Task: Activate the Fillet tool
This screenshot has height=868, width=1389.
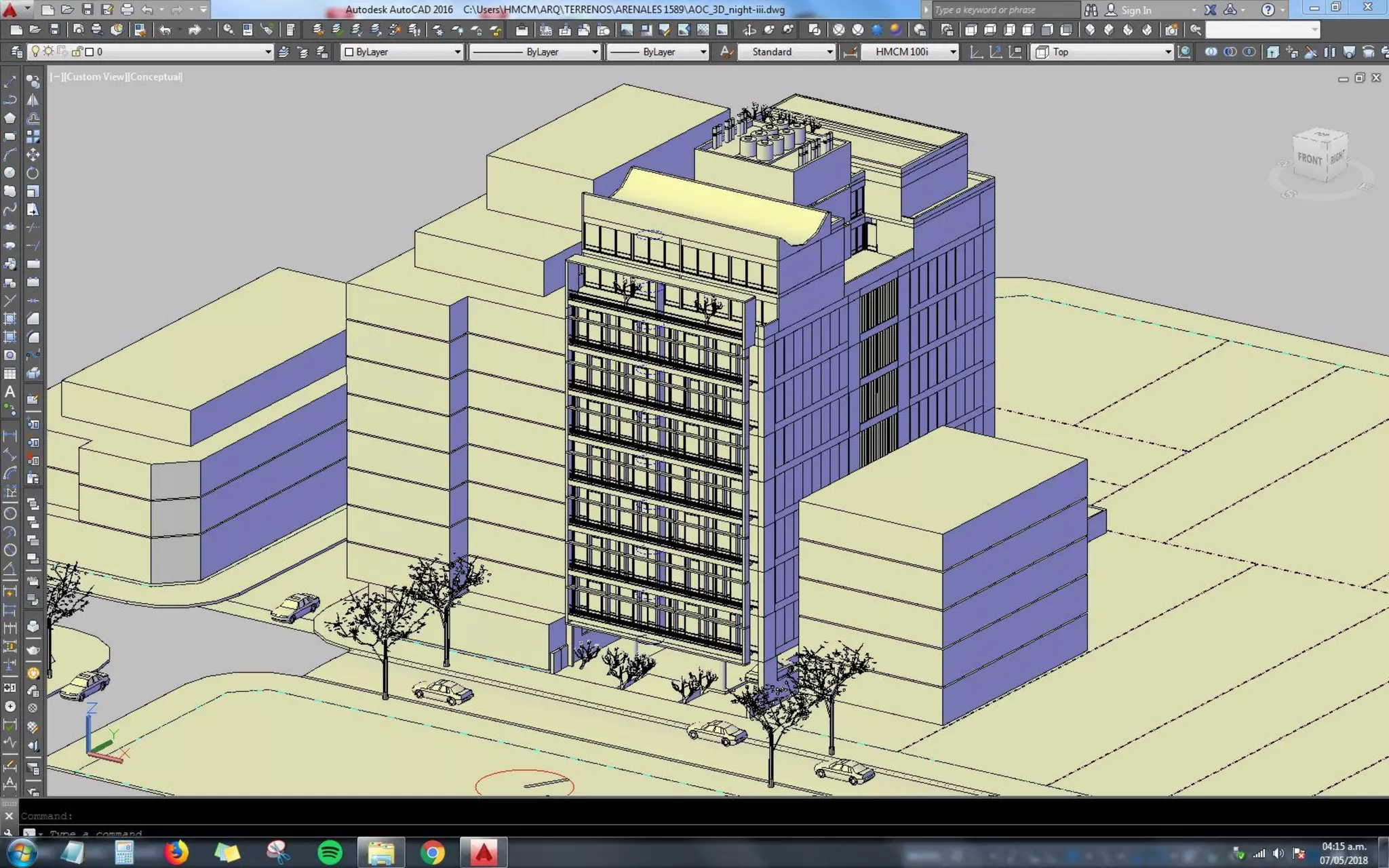Action: pyautogui.click(x=33, y=337)
